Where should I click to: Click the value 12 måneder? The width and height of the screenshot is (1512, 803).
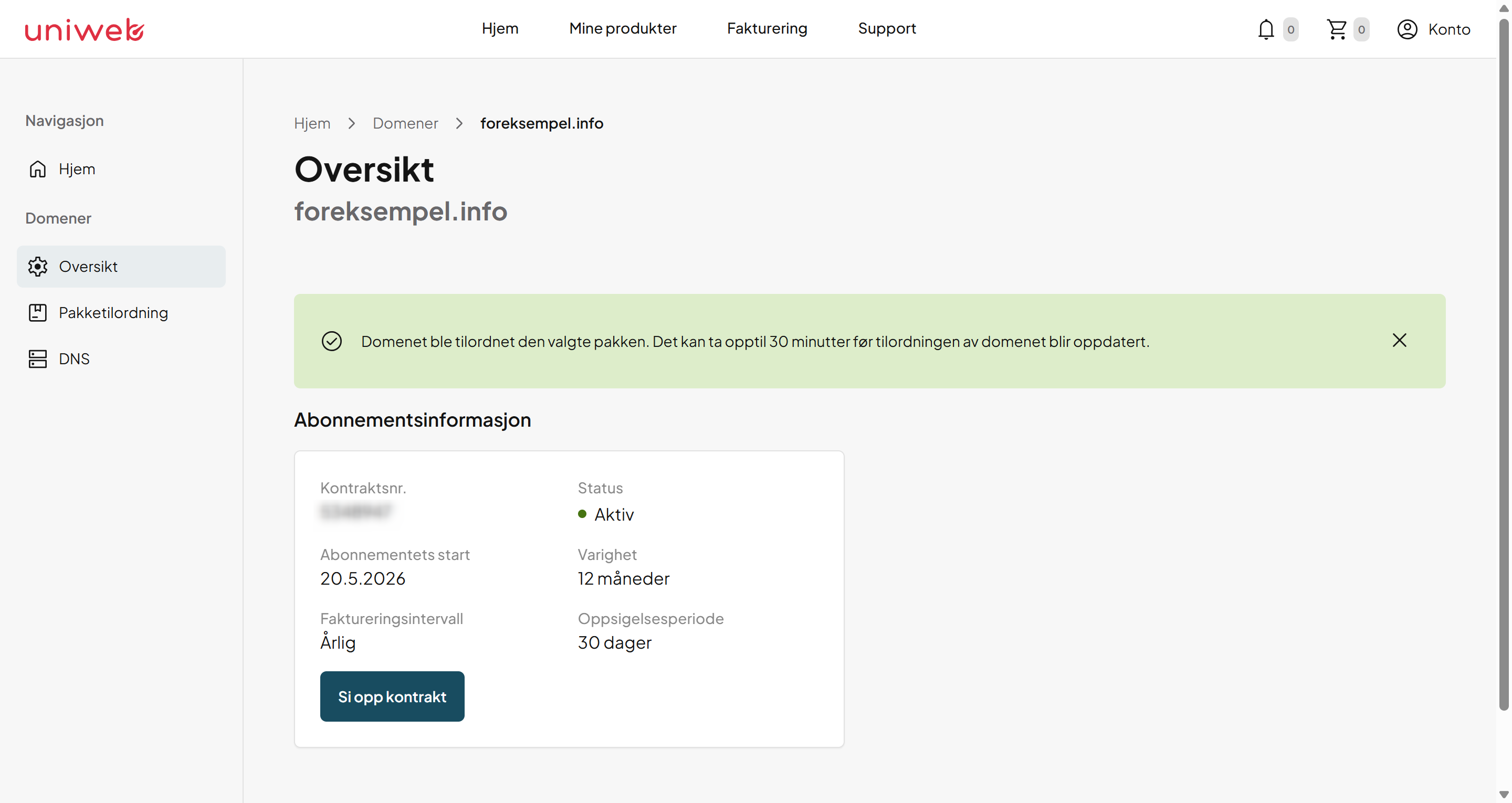coord(623,578)
